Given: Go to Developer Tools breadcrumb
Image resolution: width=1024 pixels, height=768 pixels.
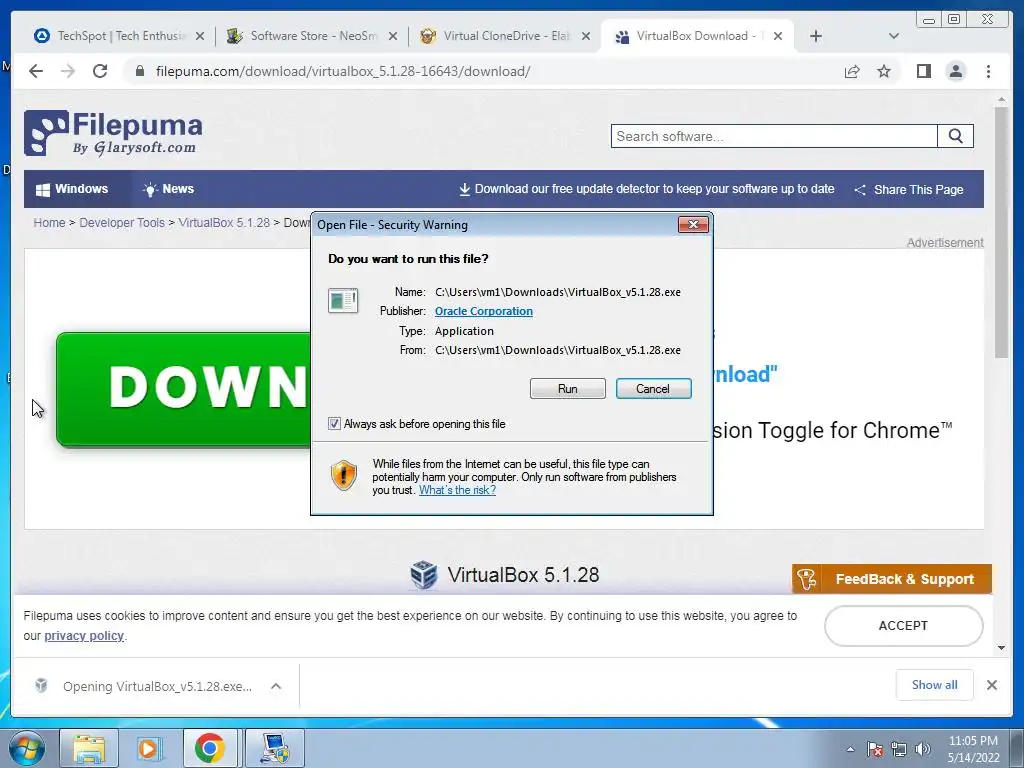Looking at the screenshot, I should pyautogui.click(x=122, y=223).
